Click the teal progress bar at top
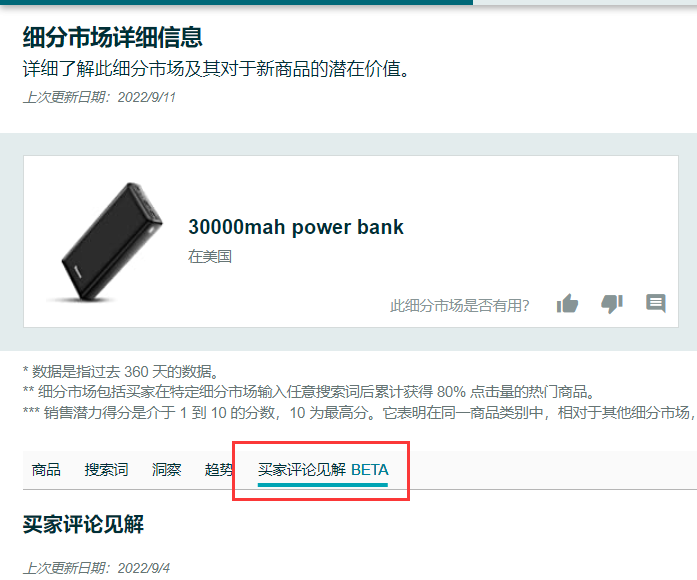Image resolution: width=697 pixels, height=580 pixels. tap(236, 2)
